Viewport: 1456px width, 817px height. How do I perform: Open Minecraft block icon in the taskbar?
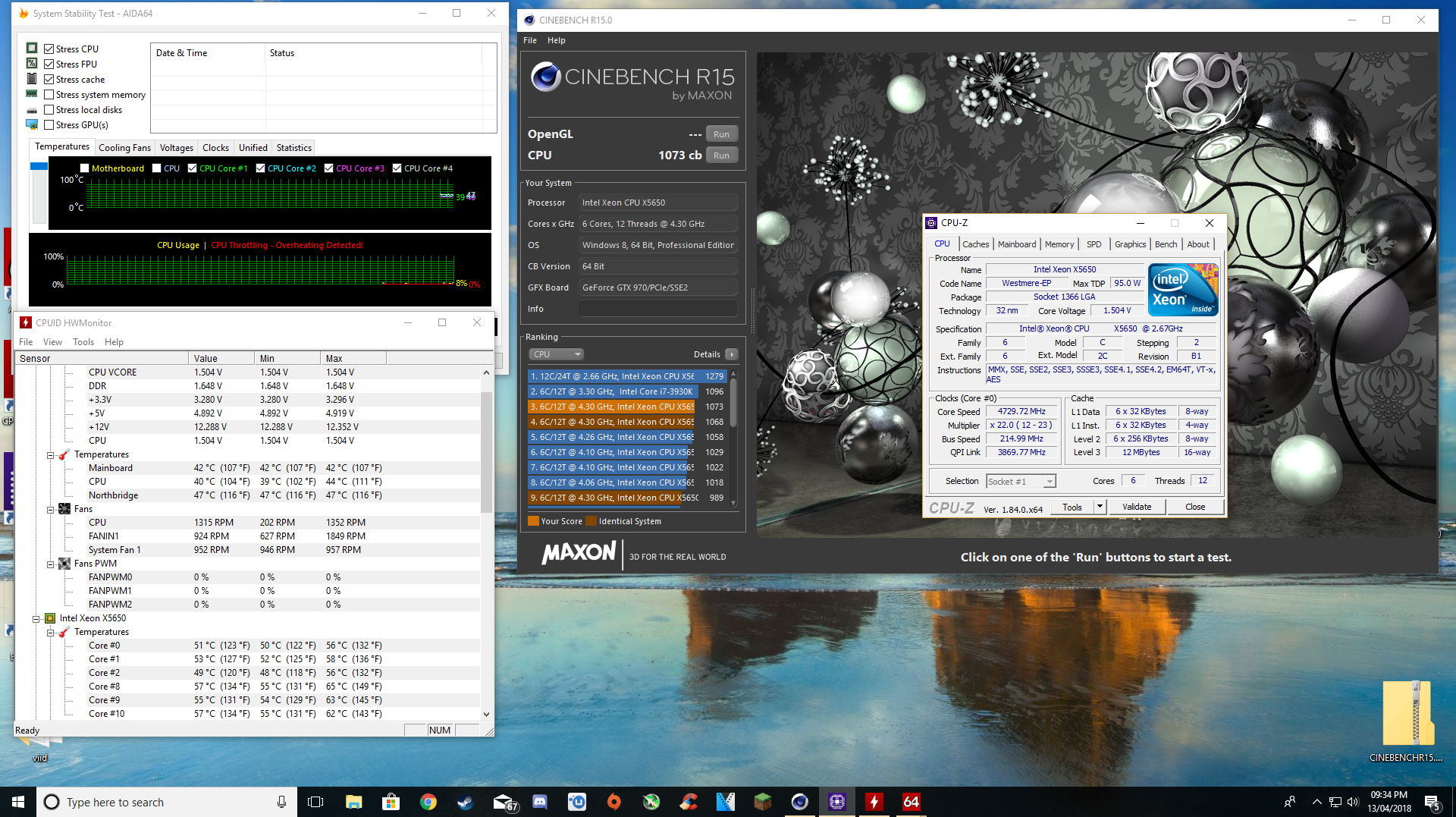pyautogui.click(x=763, y=802)
